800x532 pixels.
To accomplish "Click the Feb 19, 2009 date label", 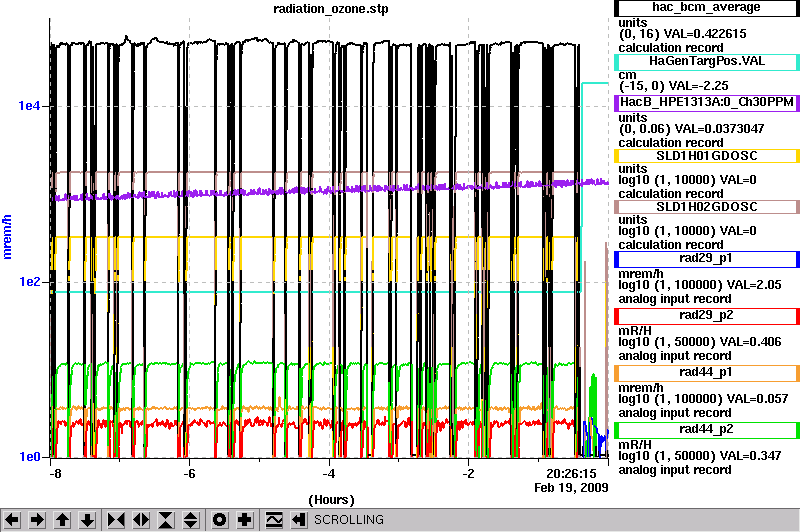I will 571,488.
